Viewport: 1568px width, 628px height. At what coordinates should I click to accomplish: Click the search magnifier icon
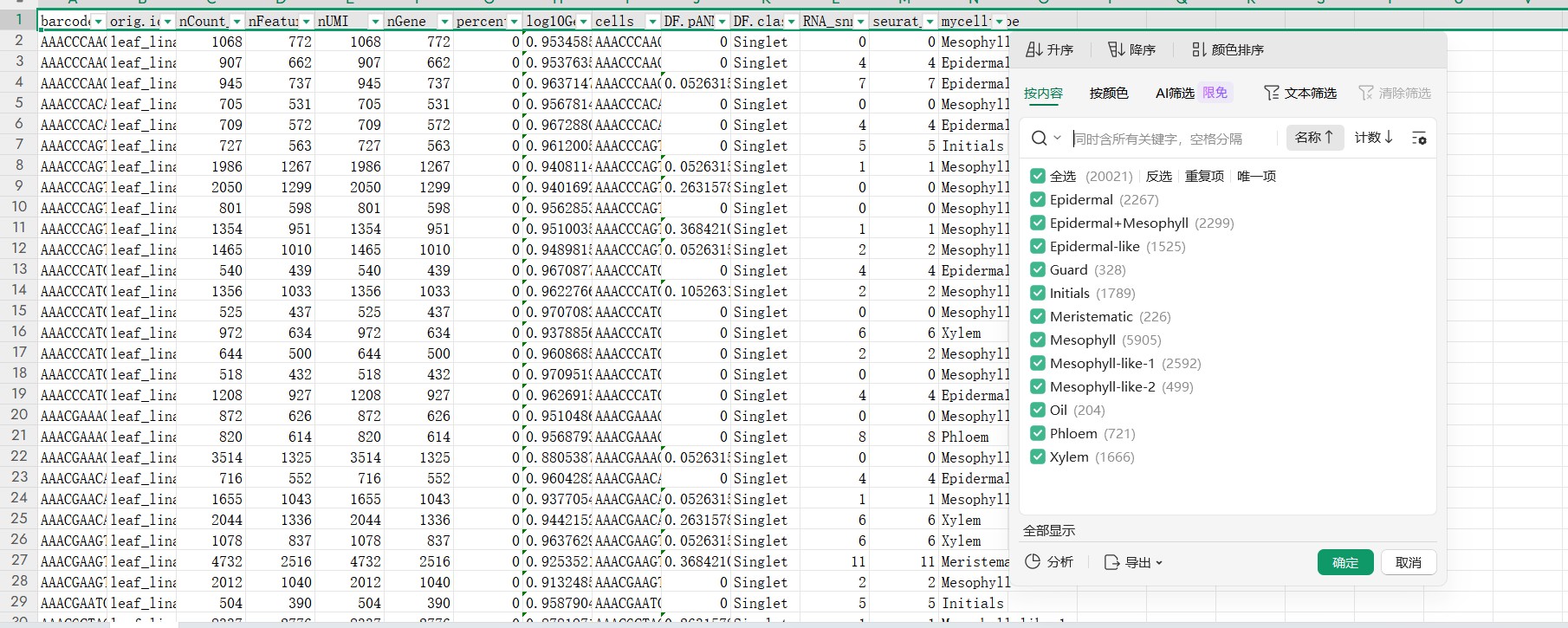coord(1039,139)
